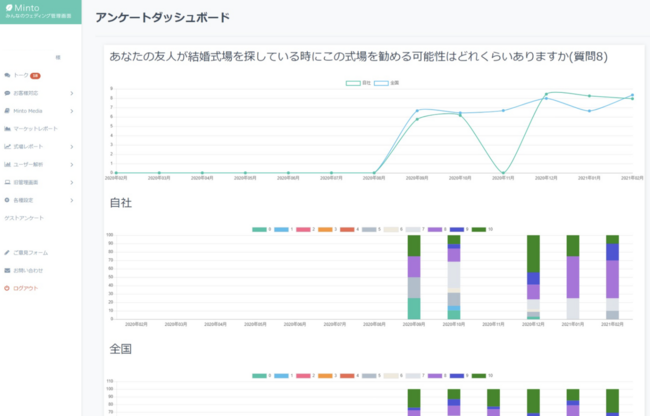650x417 pixels.
Task: Click the ユーザー解析 sidebar icon
Action: [7, 164]
